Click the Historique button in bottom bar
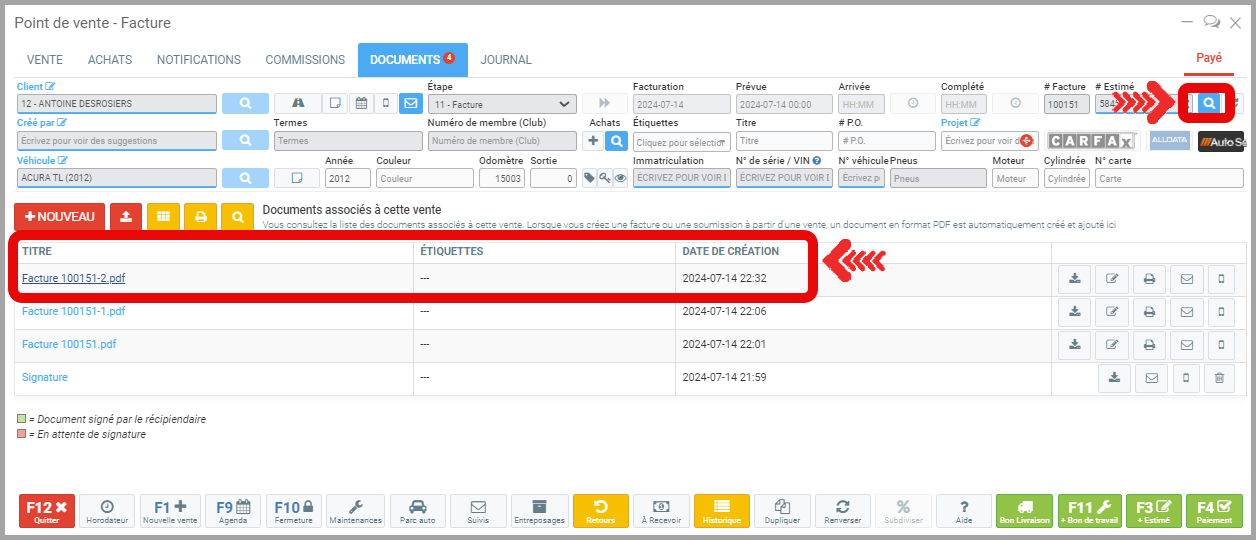The image size is (1256, 540). click(x=721, y=511)
